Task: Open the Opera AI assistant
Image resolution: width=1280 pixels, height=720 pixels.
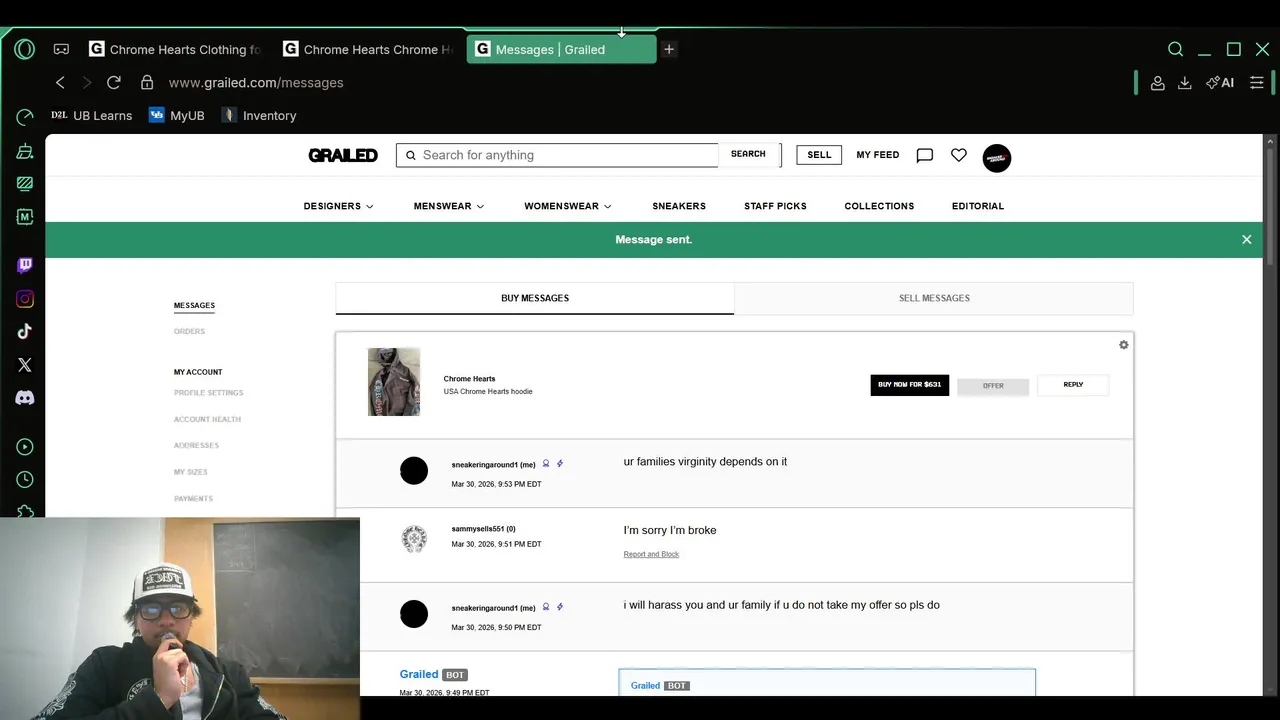Action: pyautogui.click(x=1220, y=83)
